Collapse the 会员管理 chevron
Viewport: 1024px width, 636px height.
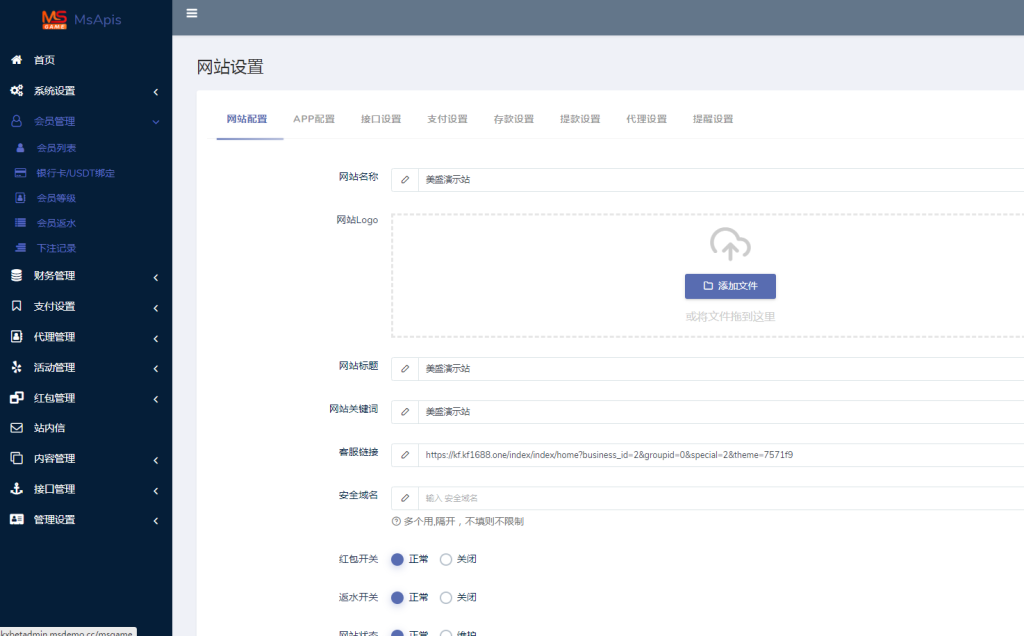click(155, 122)
